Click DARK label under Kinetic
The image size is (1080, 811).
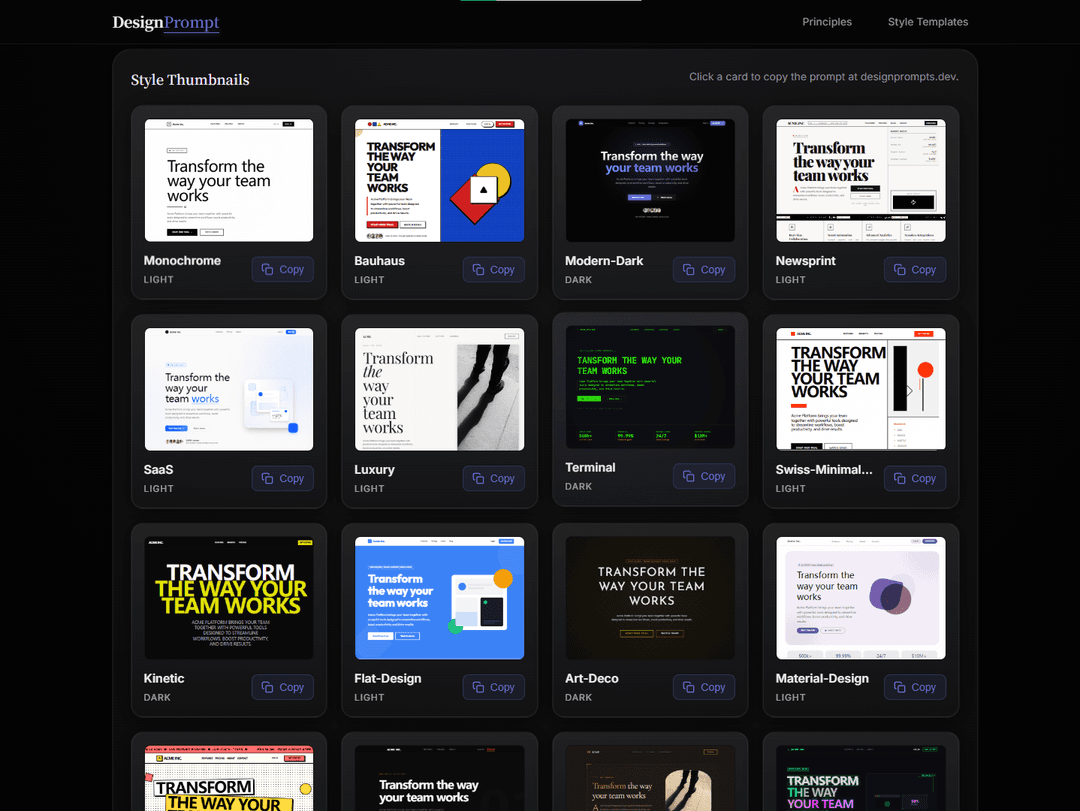(x=157, y=697)
